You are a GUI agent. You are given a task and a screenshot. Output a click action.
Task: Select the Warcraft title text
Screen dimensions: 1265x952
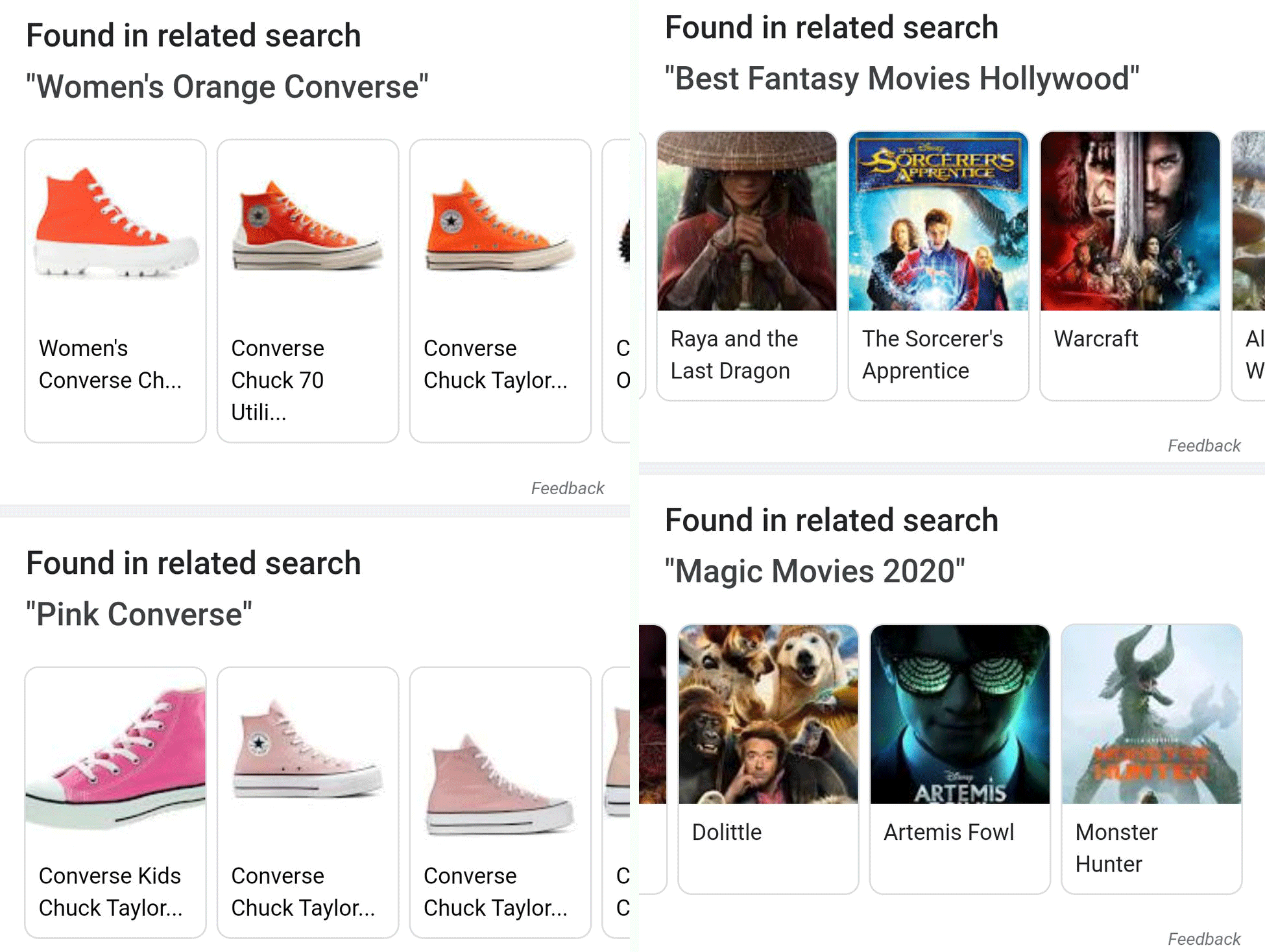coord(1096,339)
